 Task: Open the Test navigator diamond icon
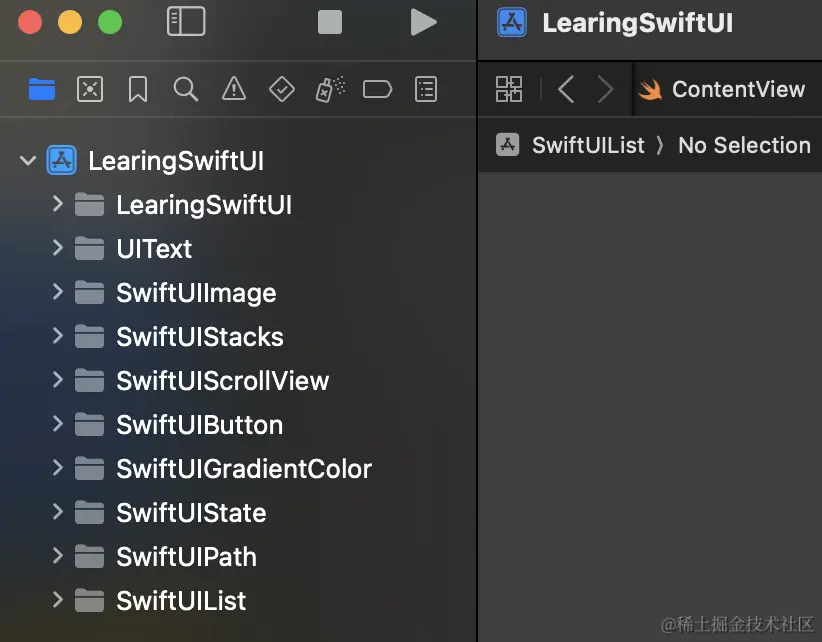click(282, 89)
